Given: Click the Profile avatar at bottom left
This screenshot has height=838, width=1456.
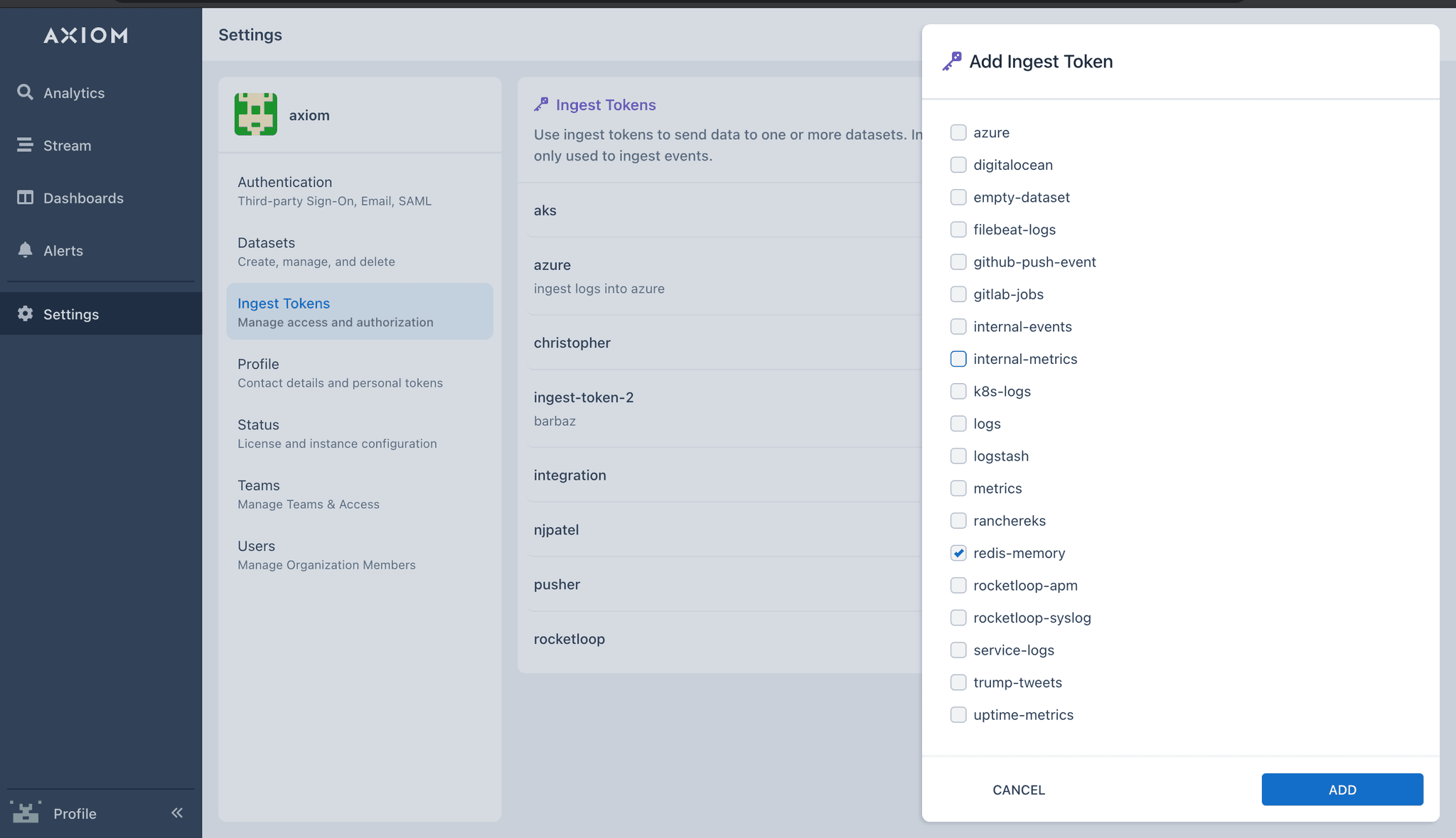Looking at the screenshot, I should pyautogui.click(x=26, y=812).
